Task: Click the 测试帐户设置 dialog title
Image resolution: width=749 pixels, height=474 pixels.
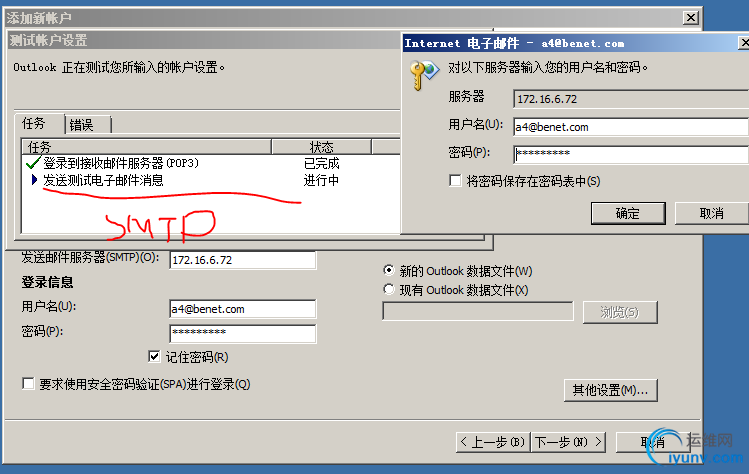Action: (x=48, y=40)
